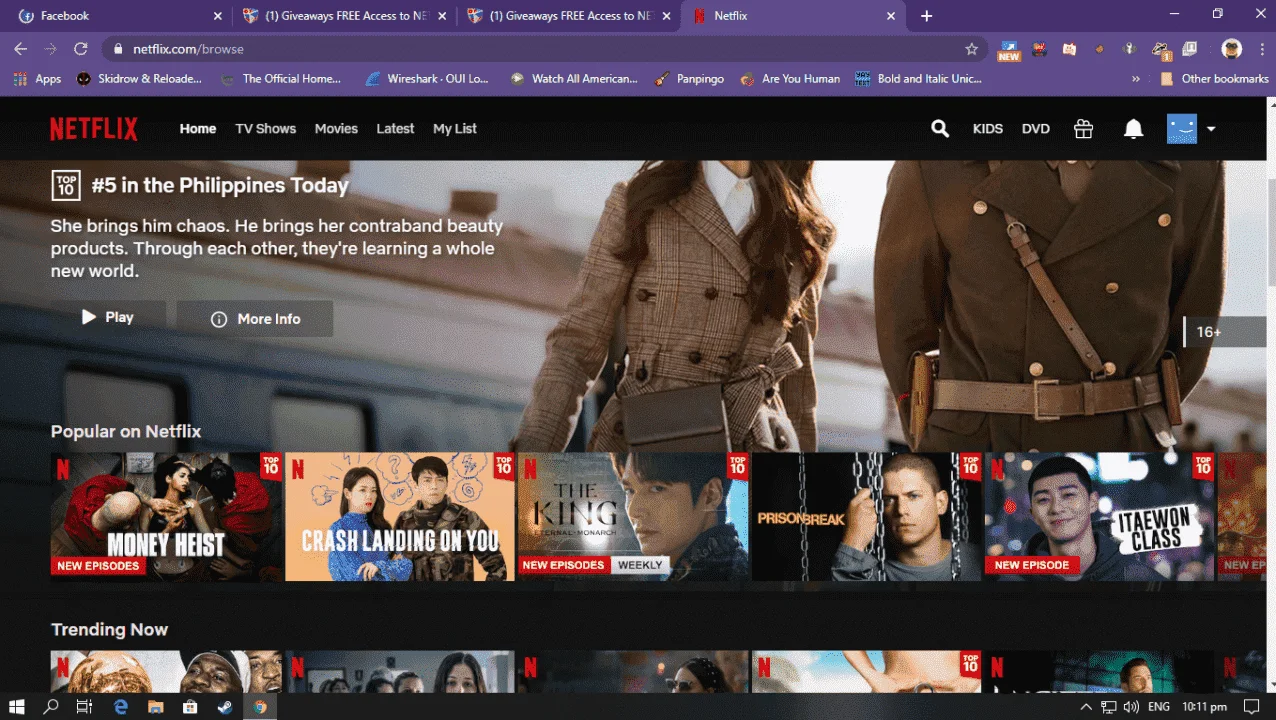Open Microsoft Store from the taskbar
The height and width of the screenshot is (720, 1276).
[x=190, y=706]
